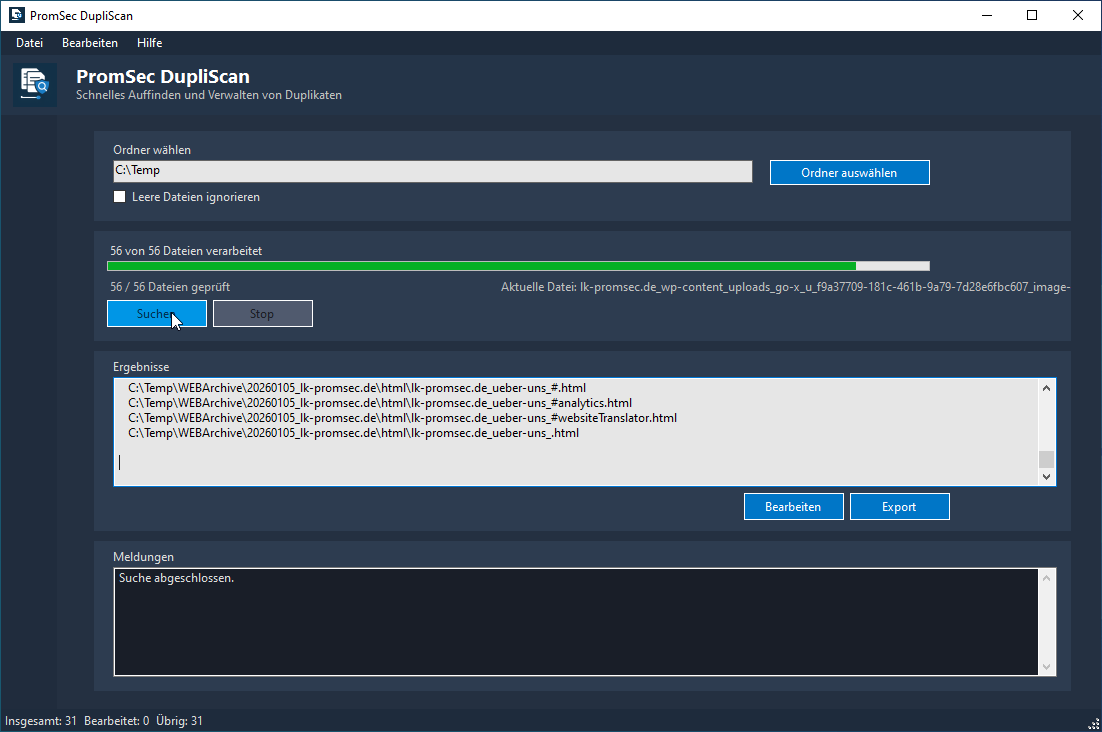The image size is (1102, 732).
Task: Select result line ending #websiteTranslator.html
Action: click(402, 418)
